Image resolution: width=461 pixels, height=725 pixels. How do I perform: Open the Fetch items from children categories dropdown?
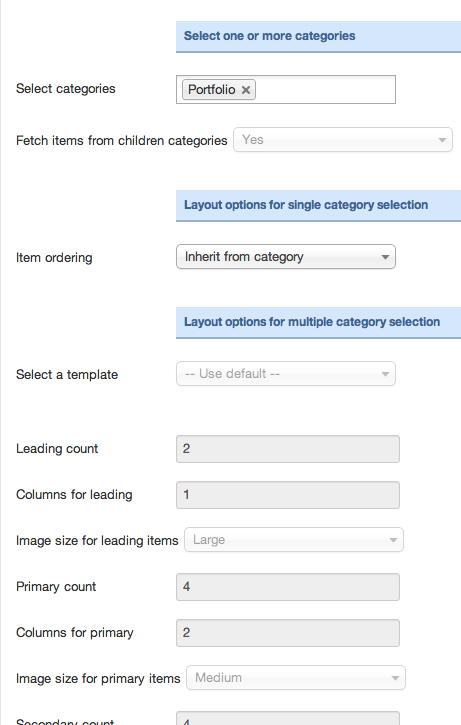[x=343, y=140]
